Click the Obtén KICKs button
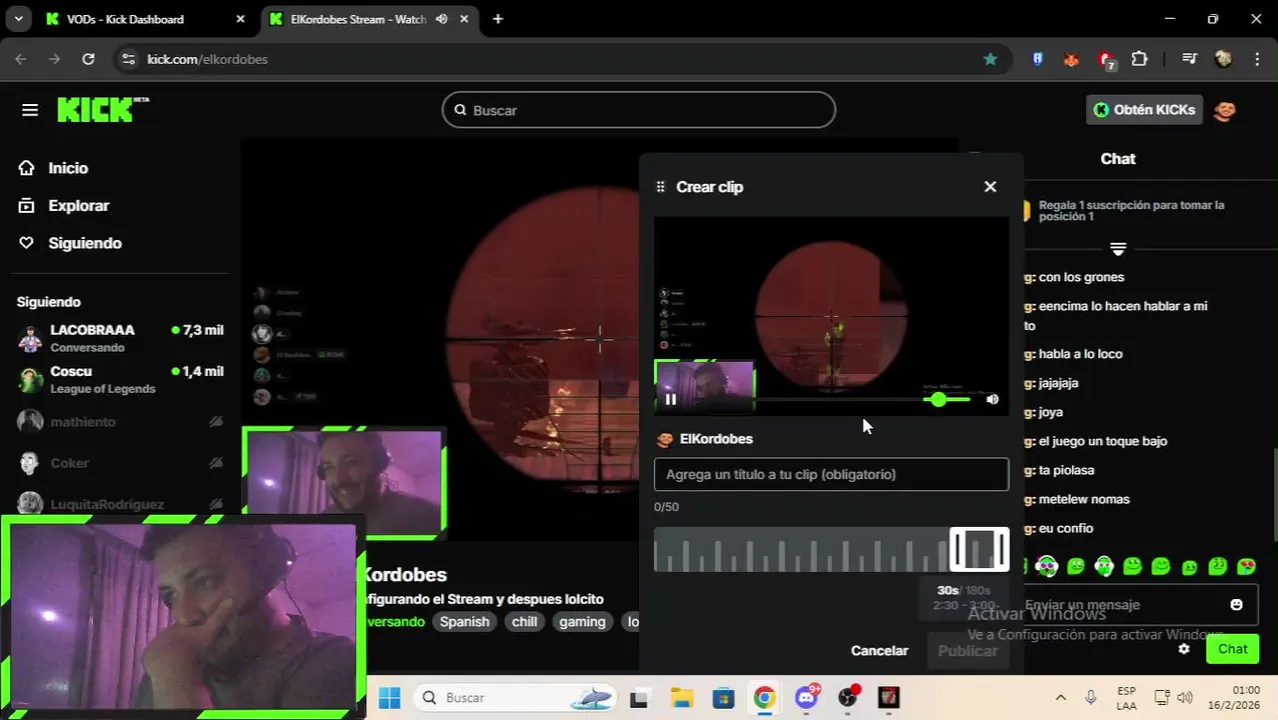The width and height of the screenshot is (1278, 720). coord(1144,110)
